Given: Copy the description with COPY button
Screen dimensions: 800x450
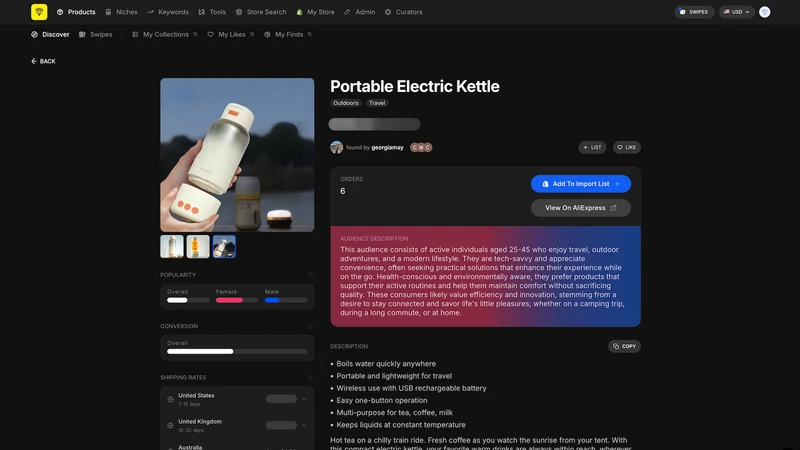Looking at the screenshot, I should (x=624, y=346).
